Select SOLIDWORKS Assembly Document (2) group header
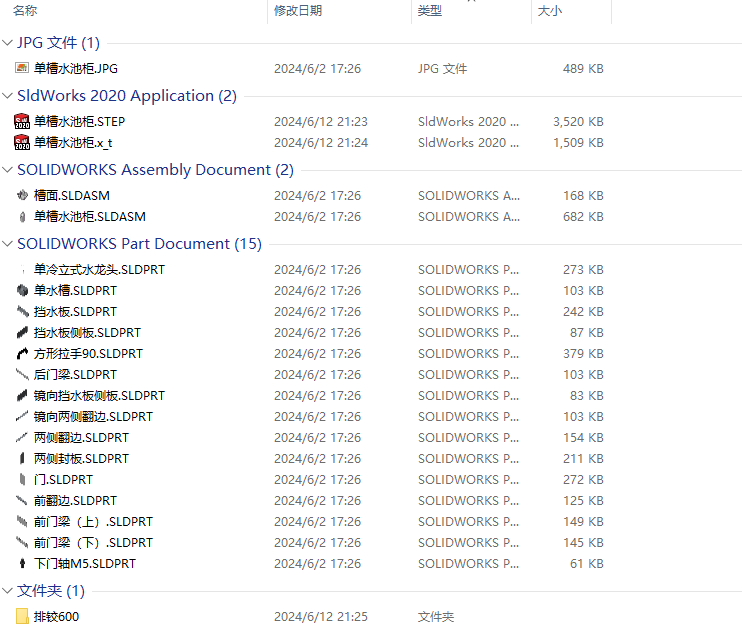The width and height of the screenshot is (742, 638). click(x=155, y=169)
